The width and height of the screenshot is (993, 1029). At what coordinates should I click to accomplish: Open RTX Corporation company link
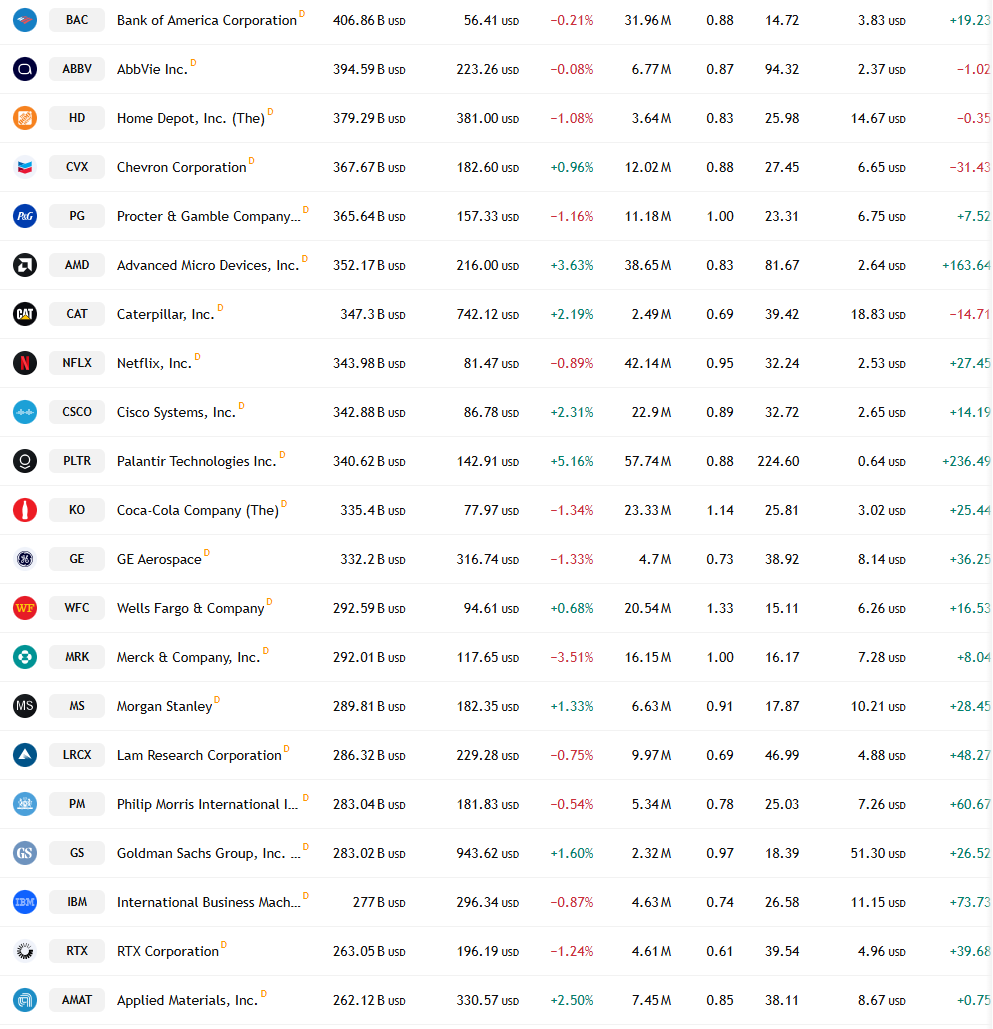(x=168, y=952)
